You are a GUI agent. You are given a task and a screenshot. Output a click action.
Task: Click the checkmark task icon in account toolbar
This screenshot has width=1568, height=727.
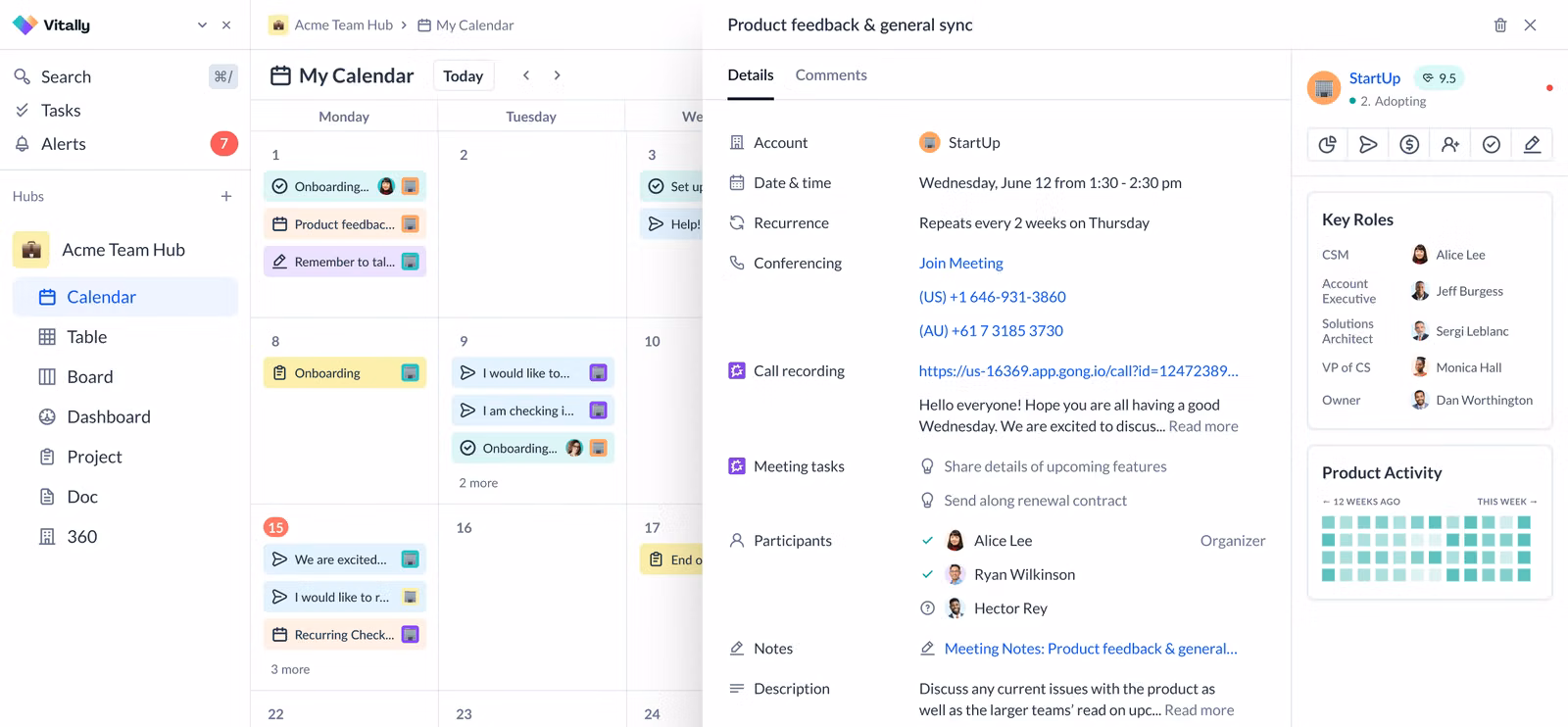coord(1491,145)
